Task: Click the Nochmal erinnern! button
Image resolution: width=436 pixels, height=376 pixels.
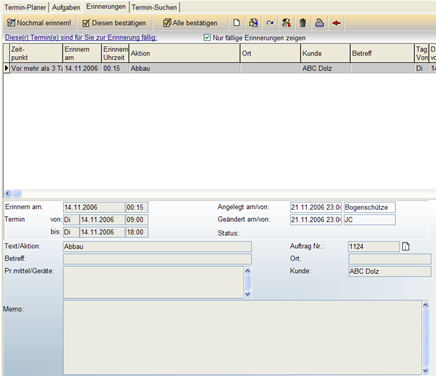Action: [39, 23]
